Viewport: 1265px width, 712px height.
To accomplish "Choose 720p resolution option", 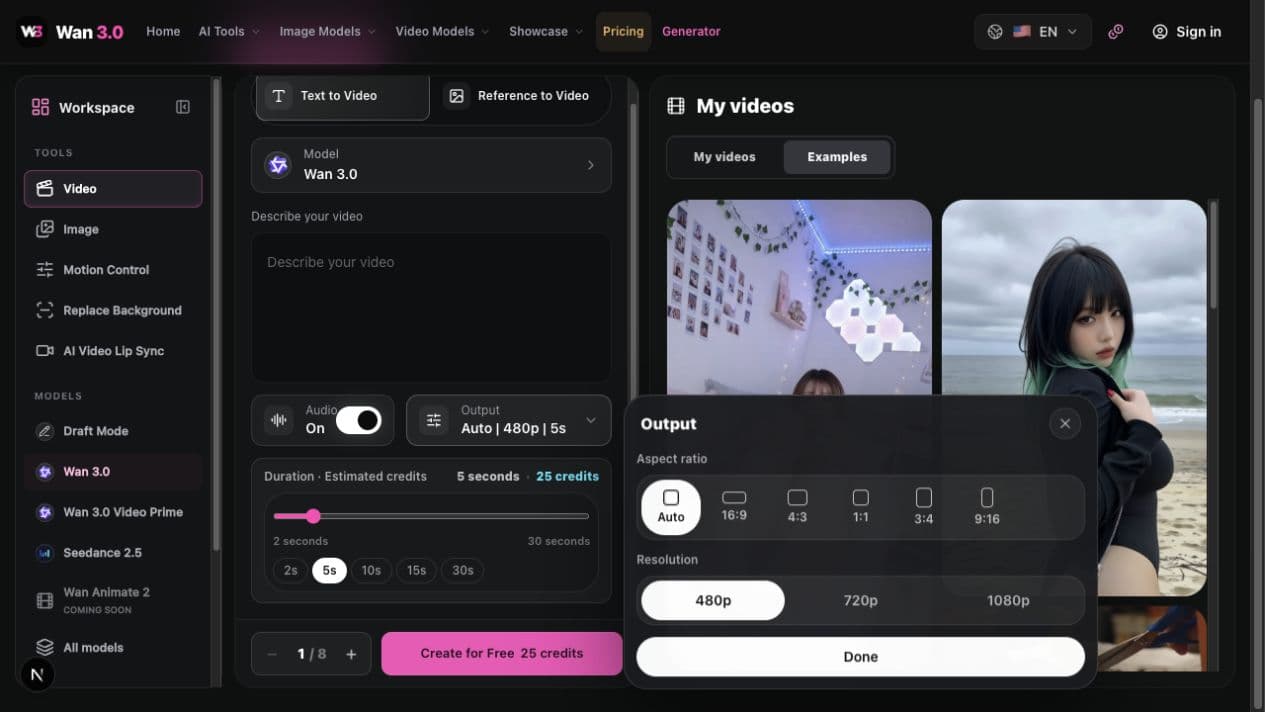I will 860,600.
